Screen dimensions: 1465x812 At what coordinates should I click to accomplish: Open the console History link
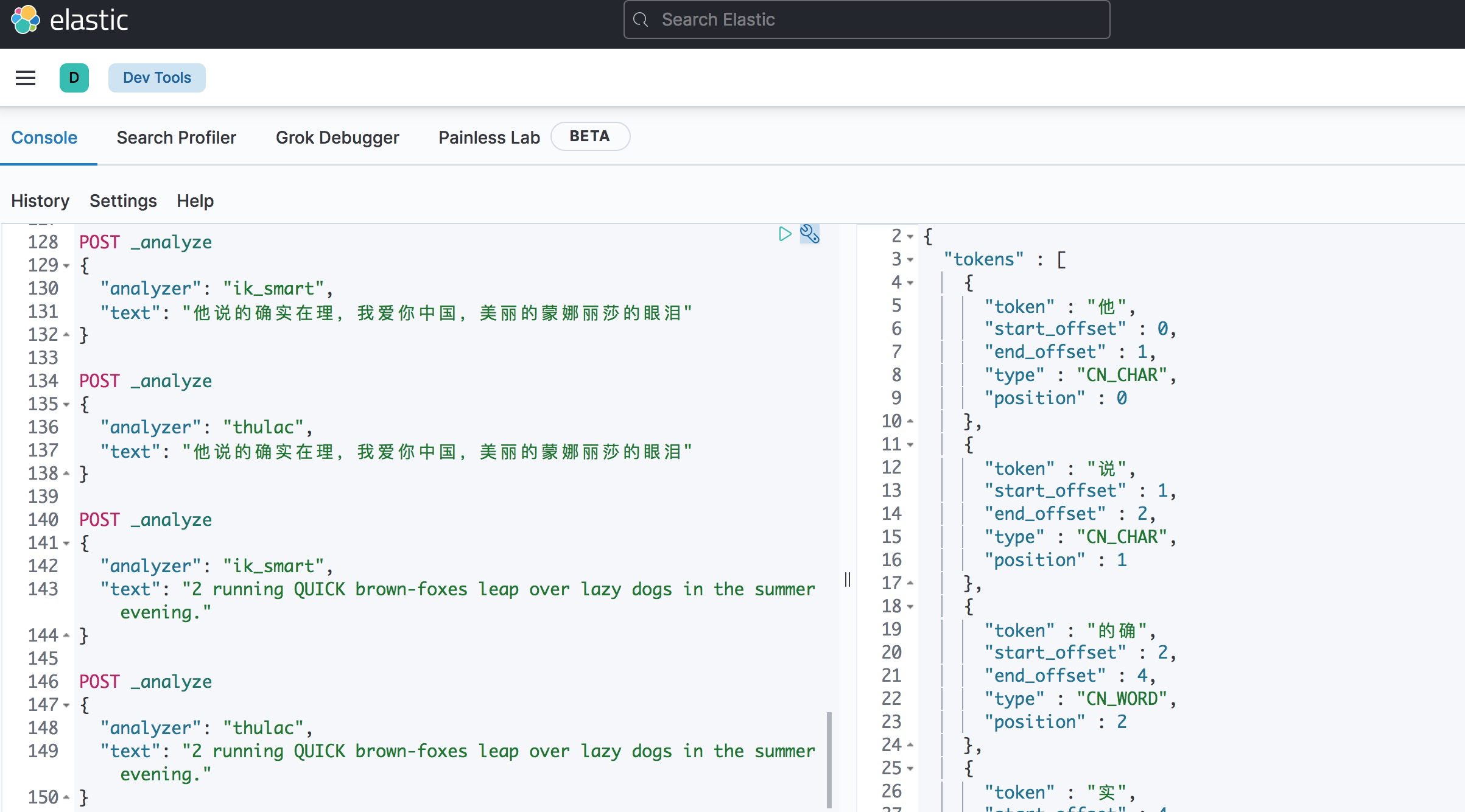tap(40, 201)
